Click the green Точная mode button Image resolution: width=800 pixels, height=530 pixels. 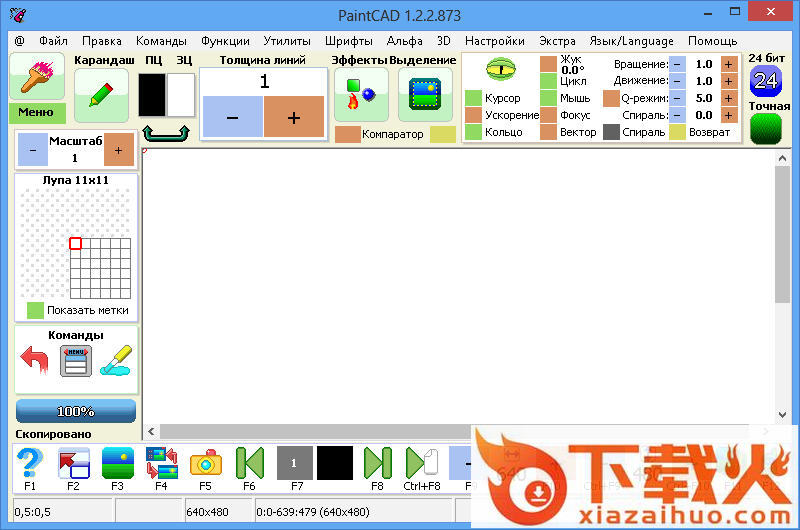765,129
